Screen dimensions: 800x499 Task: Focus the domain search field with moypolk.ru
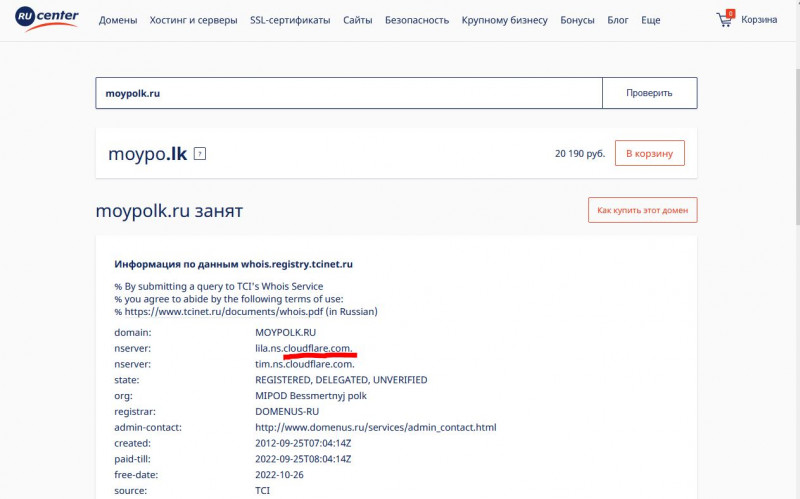pyautogui.click(x=349, y=93)
